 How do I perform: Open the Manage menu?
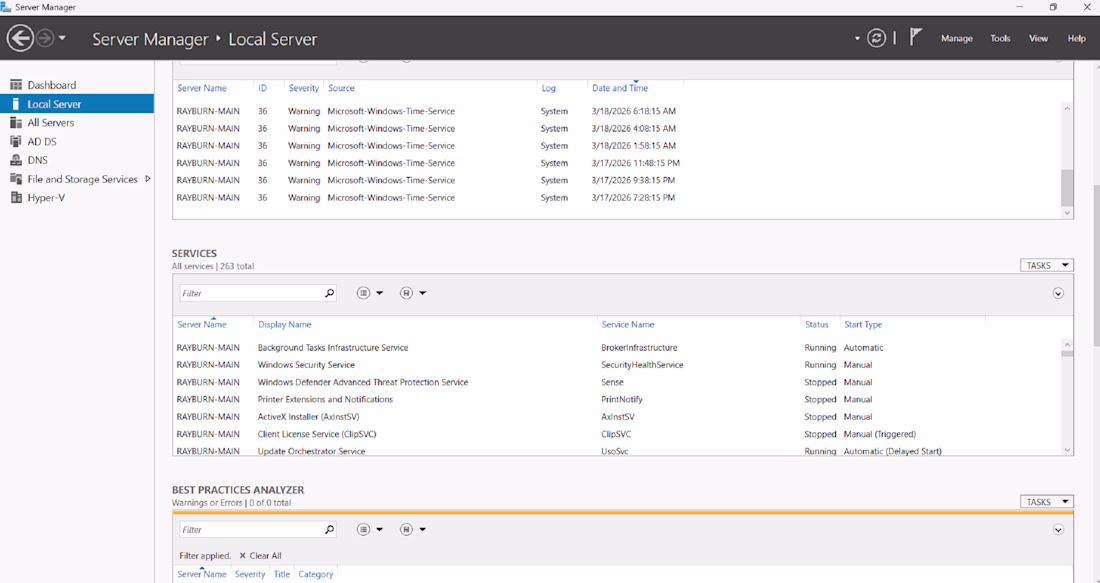pyautogui.click(x=956, y=39)
